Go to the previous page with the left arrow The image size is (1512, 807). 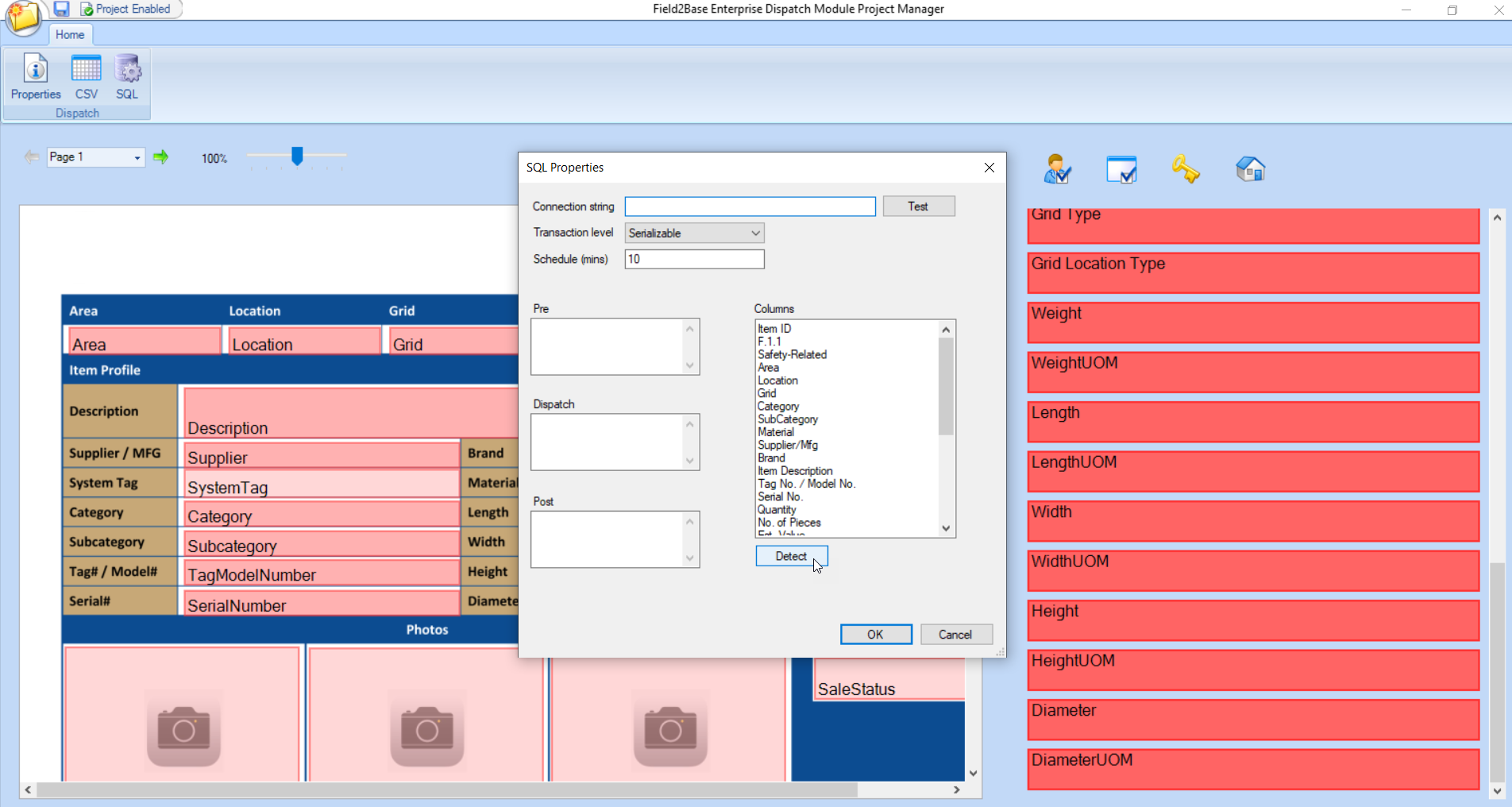32,157
